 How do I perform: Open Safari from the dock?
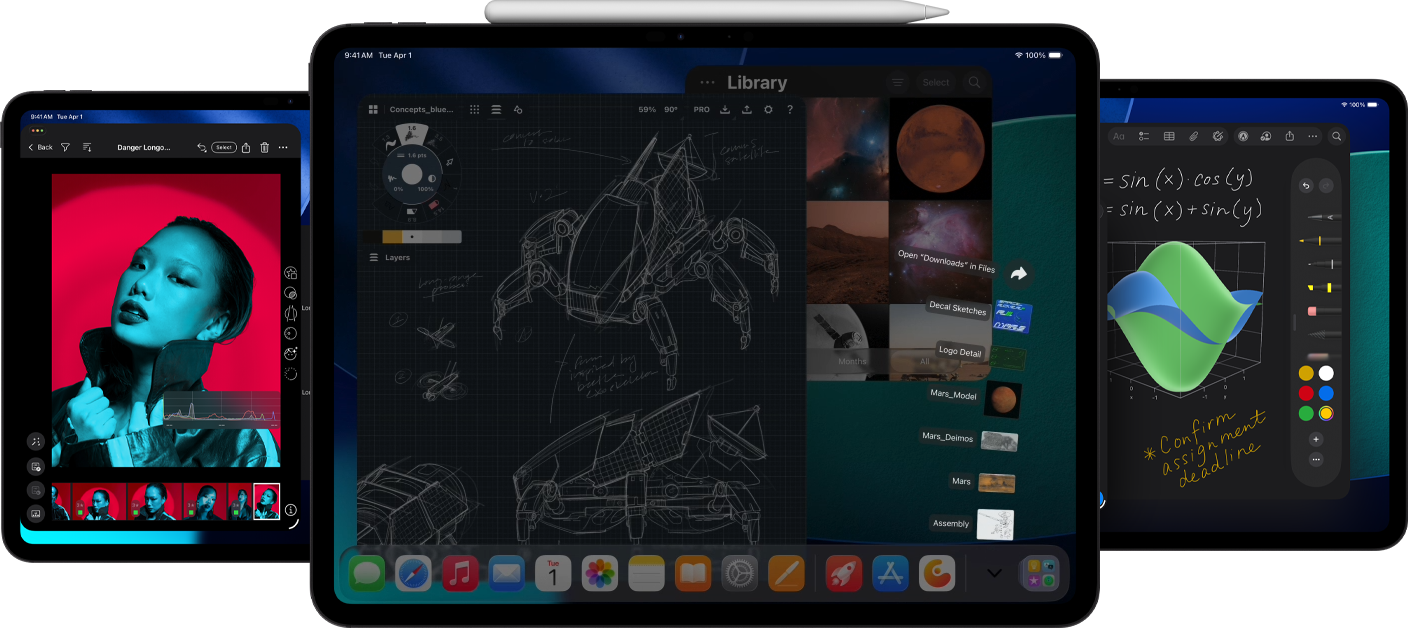[x=413, y=574]
